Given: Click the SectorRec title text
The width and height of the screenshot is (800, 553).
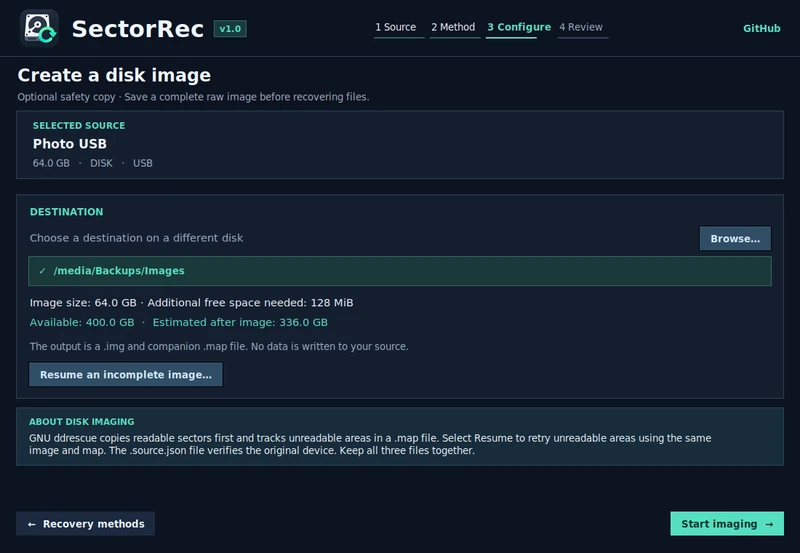Looking at the screenshot, I should (x=138, y=29).
